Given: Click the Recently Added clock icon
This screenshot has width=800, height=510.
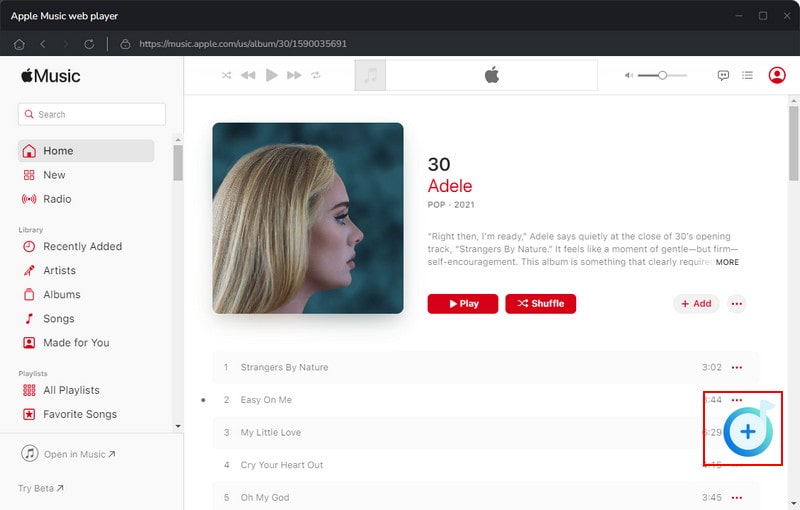Looking at the screenshot, I should point(29,246).
